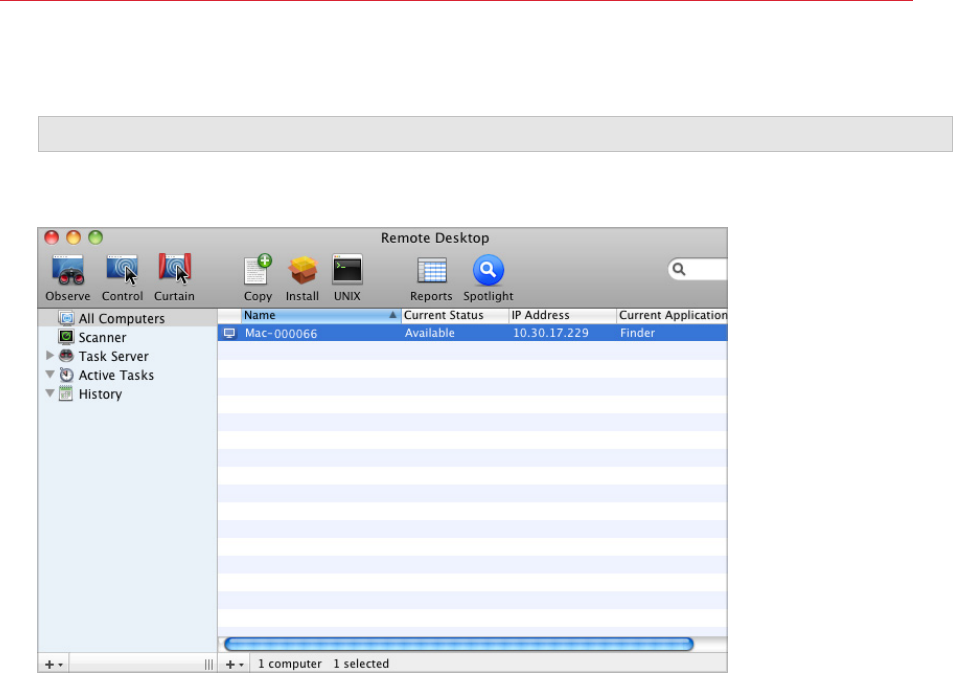This screenshot has width=953, height=673.
Task: Collapse the Active Tasks disclosure triangle
Action: [x=50, y=374]
